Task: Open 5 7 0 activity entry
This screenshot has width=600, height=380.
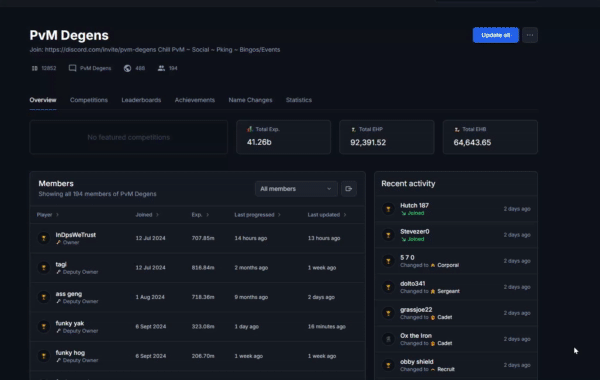Action: (407, 257)
